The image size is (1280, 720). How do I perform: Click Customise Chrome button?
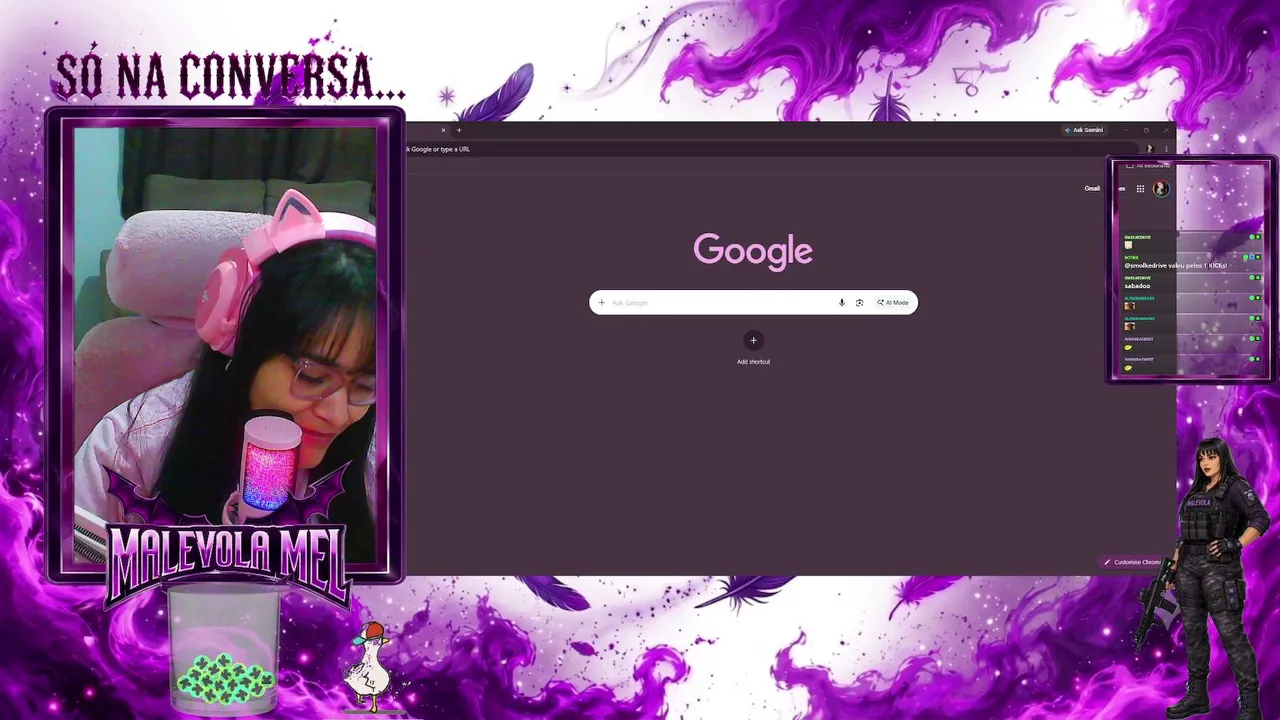[x=1132, y=562]
